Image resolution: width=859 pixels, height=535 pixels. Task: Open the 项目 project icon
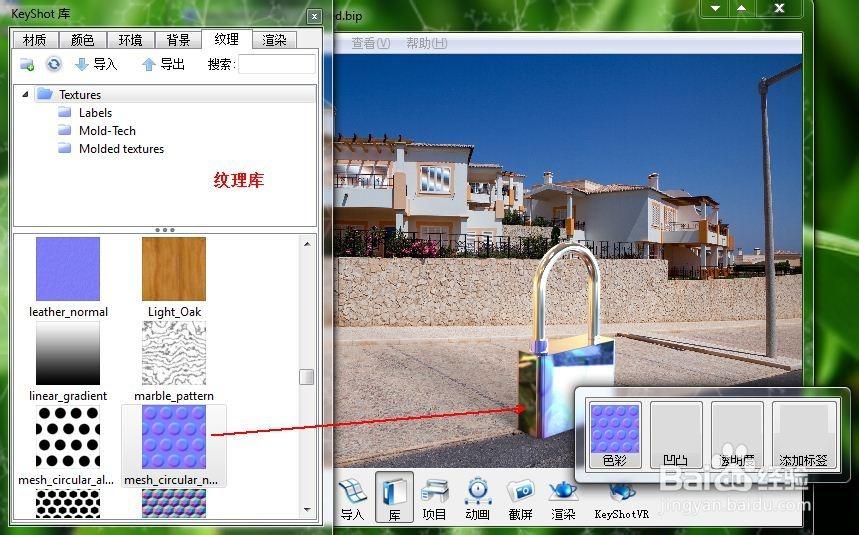click(x=434, y=499)
